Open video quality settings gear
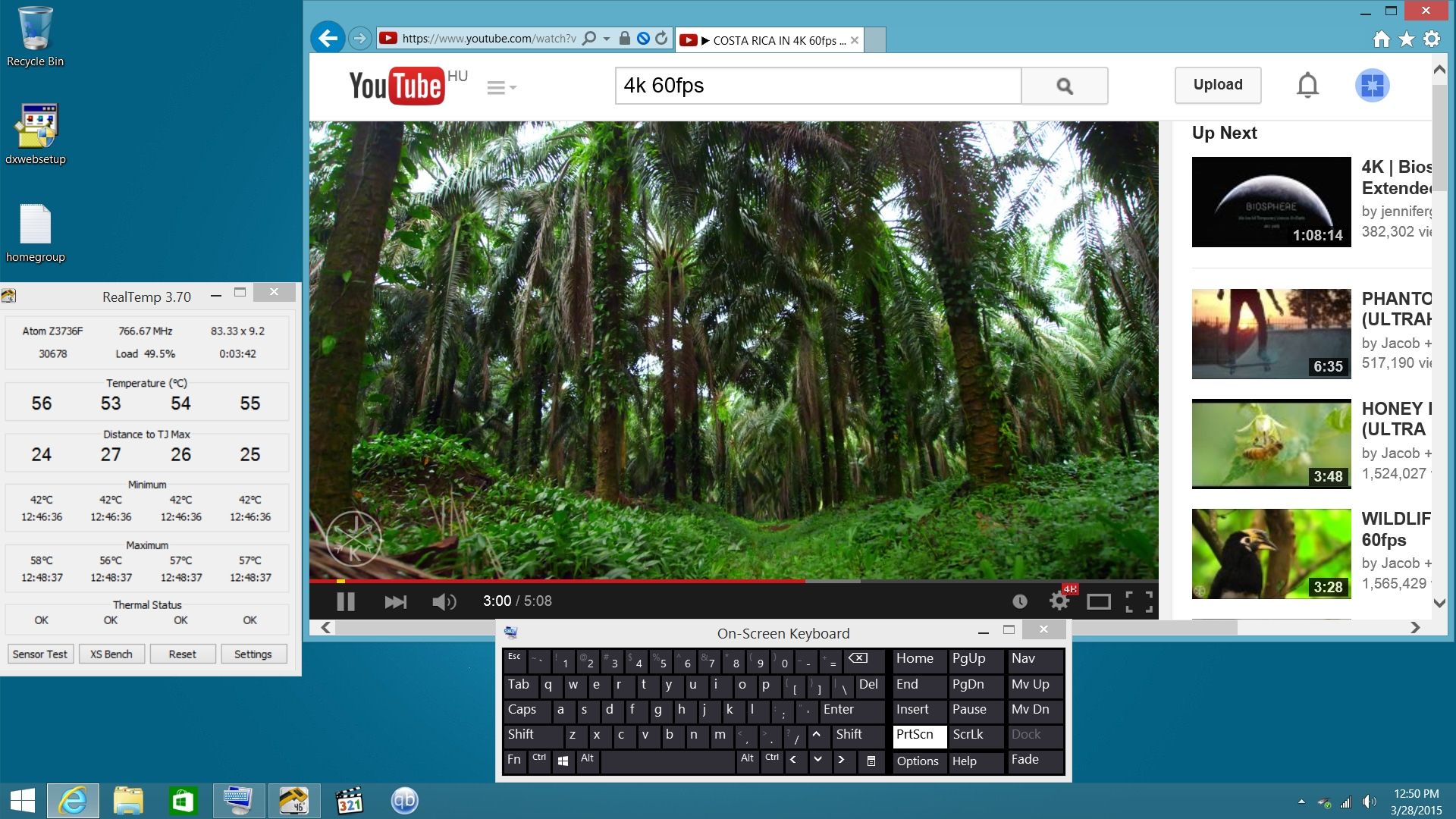The height and width of the screenshot is (819, 1456). pos(1059,601)
